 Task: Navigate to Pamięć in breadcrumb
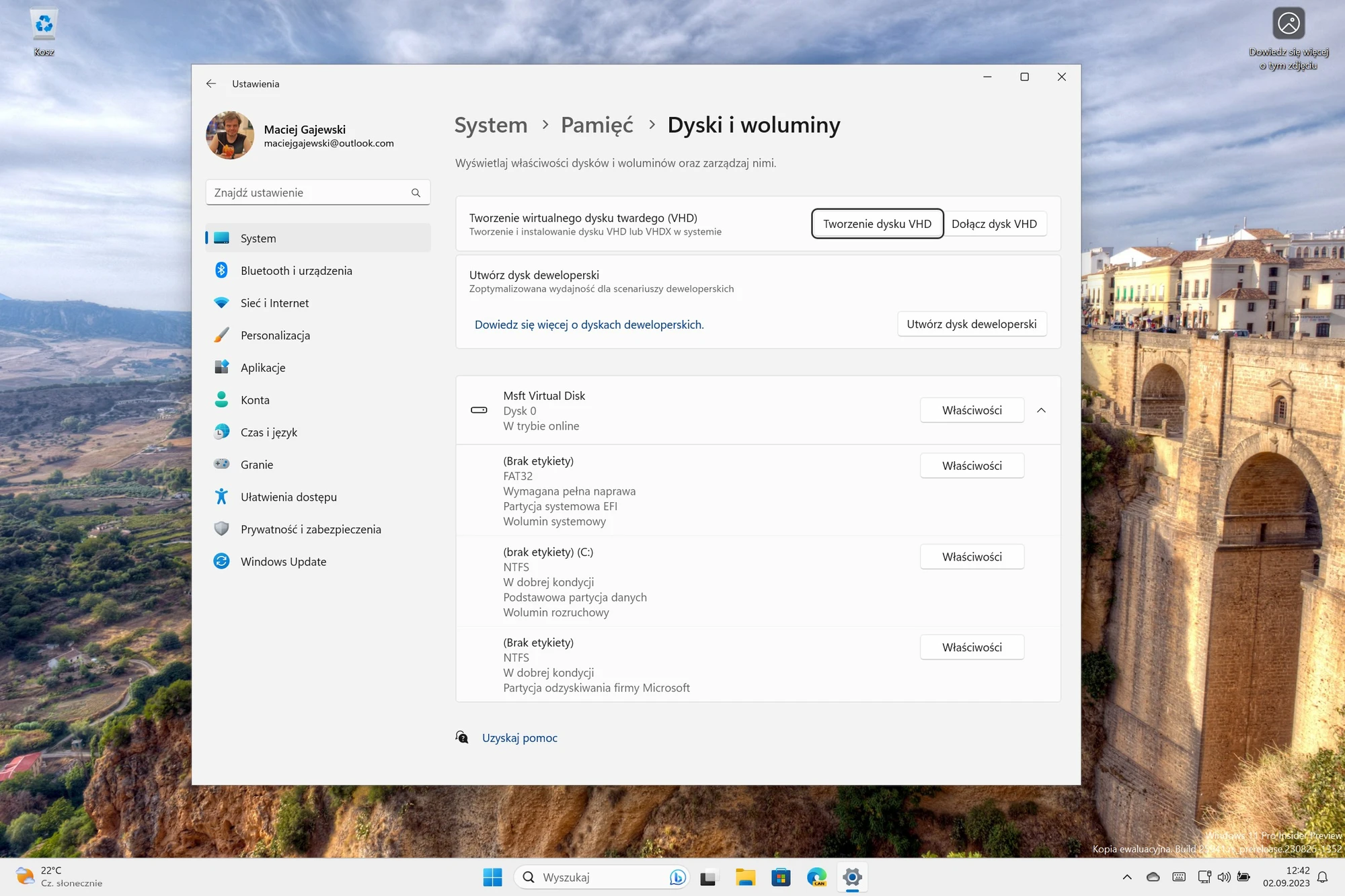tap(597, 125)
